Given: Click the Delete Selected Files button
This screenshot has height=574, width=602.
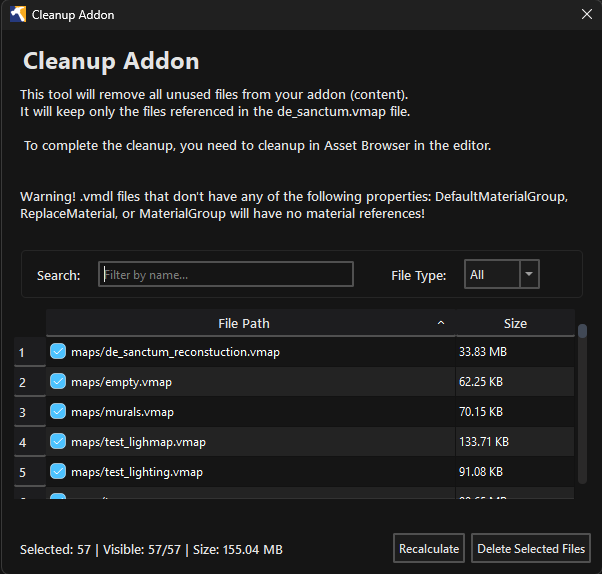Looking at the screenshot, I should (531, 548).
